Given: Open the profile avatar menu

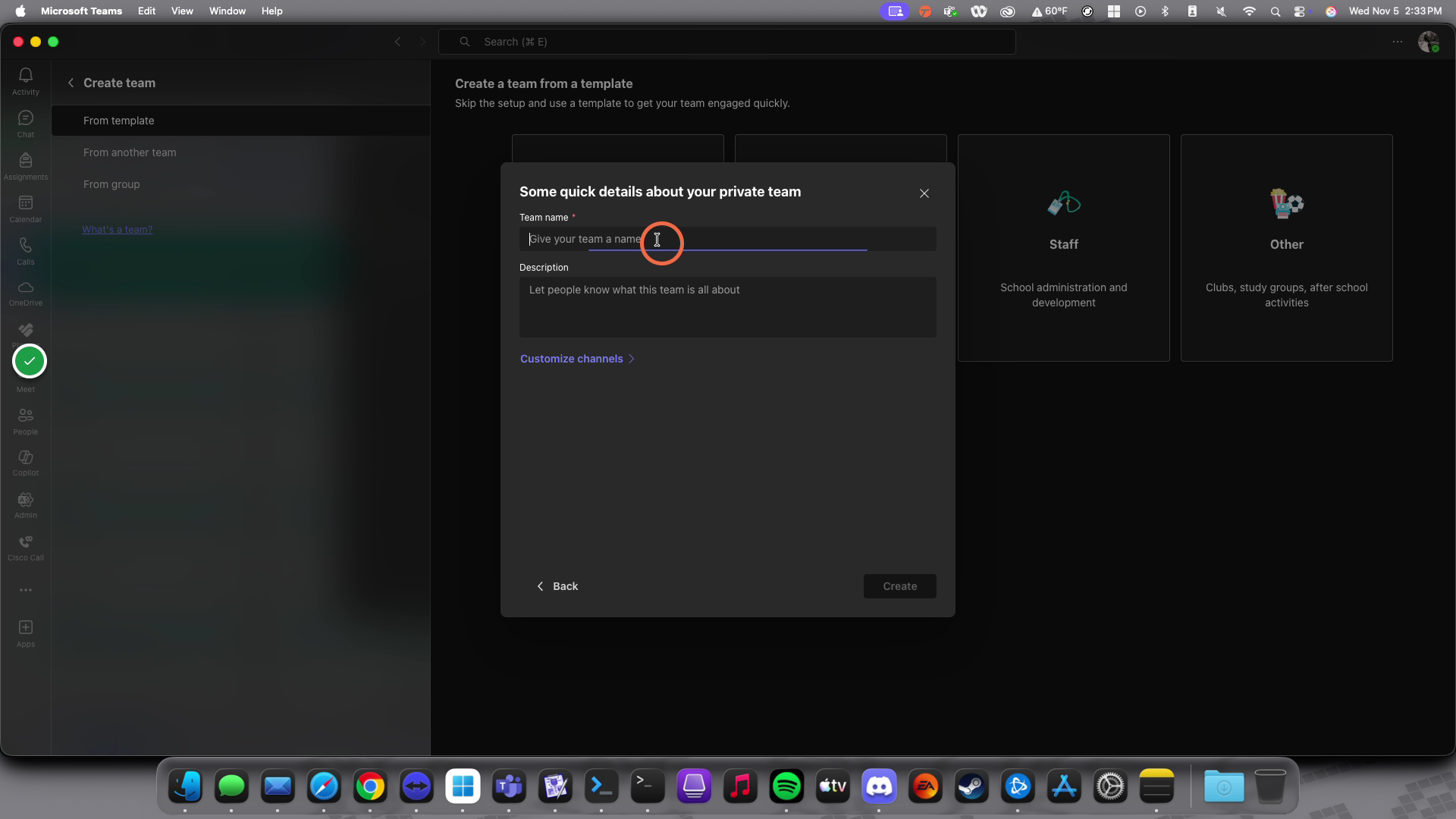Looking at the screenshot, I should (1429, 42).
